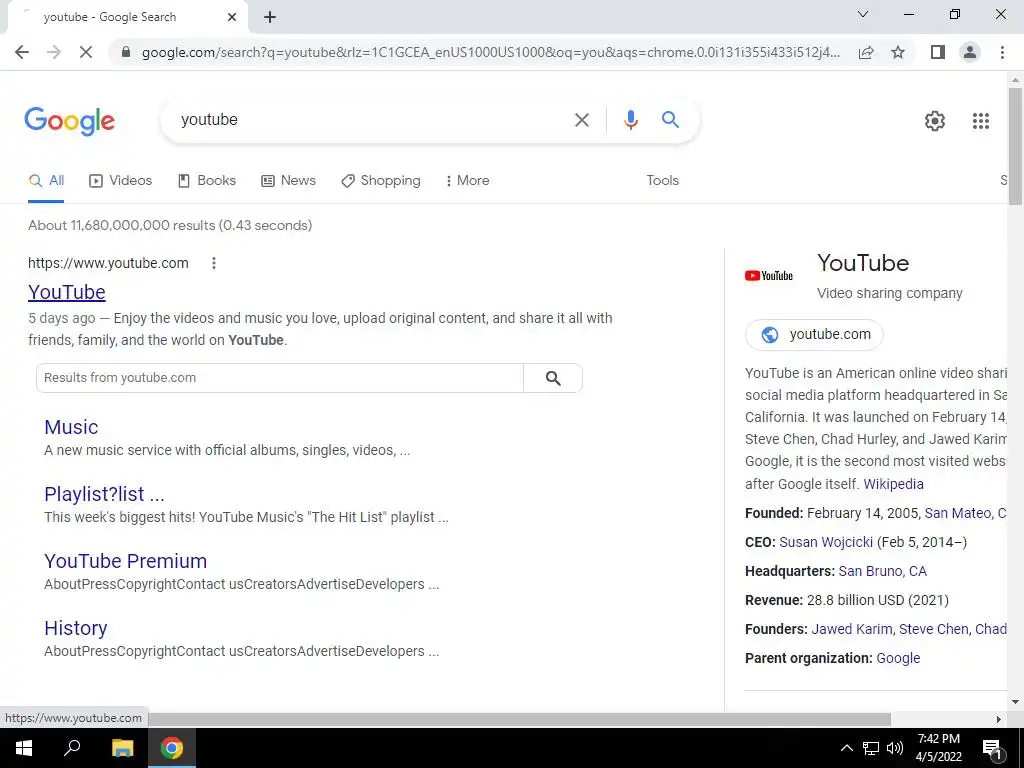The image size is (1024, 768).
Task: Open the three-dot menu beside youtube.com URL
Action: click(214, 263)
